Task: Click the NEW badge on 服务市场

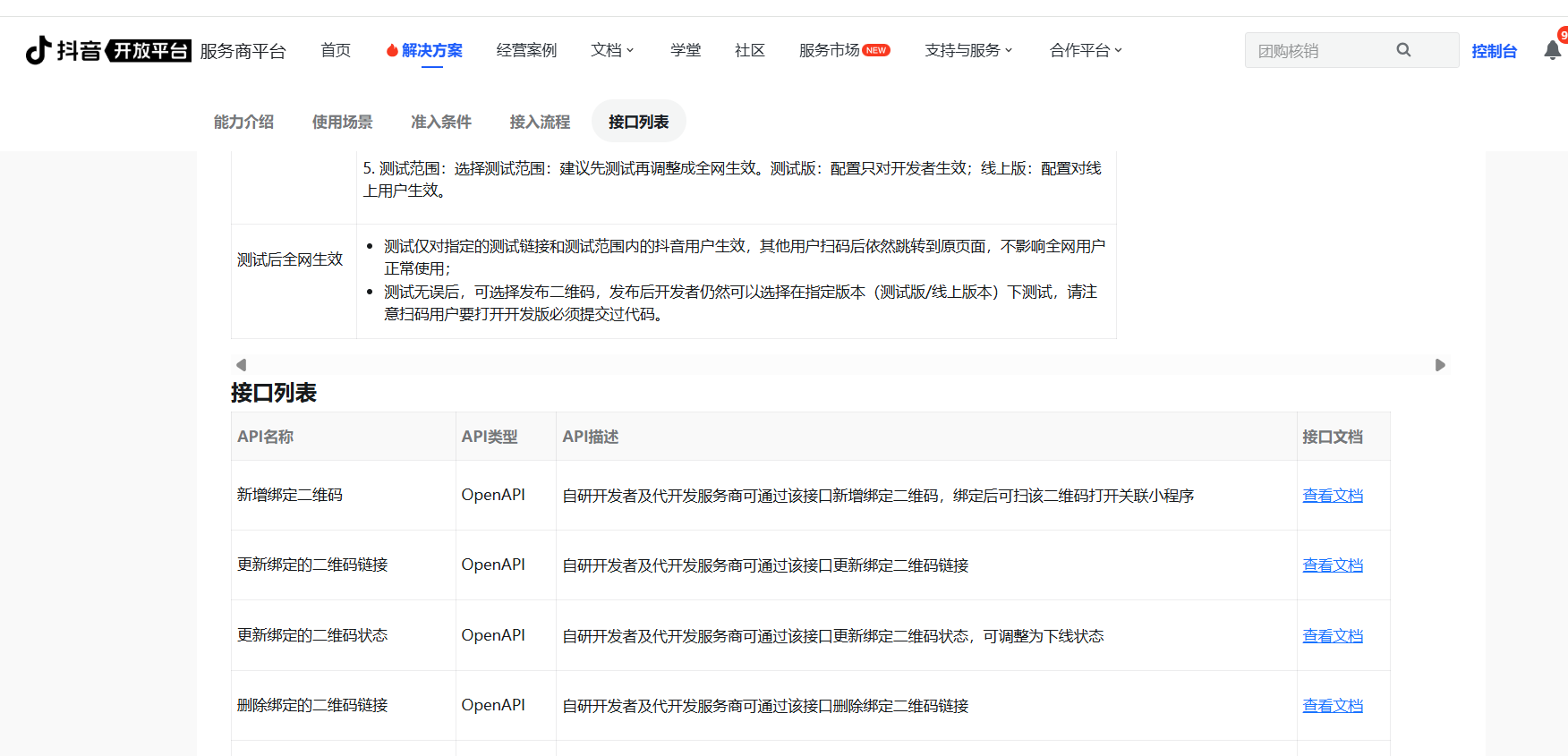Action: click(x=876, y=50)
